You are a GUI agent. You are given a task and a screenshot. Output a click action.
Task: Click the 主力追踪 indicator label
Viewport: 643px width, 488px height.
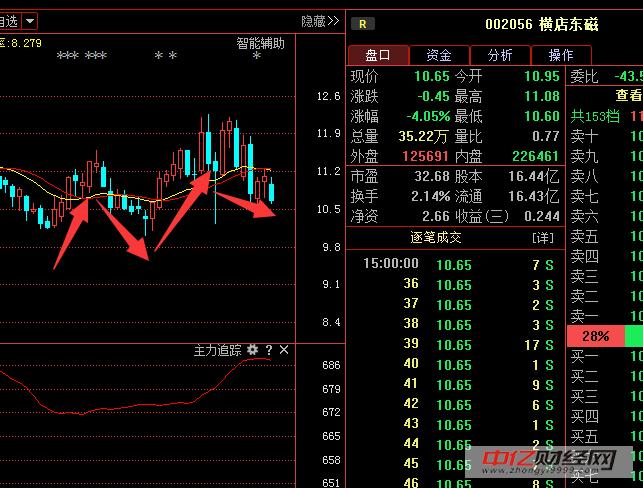pos(217,350)
